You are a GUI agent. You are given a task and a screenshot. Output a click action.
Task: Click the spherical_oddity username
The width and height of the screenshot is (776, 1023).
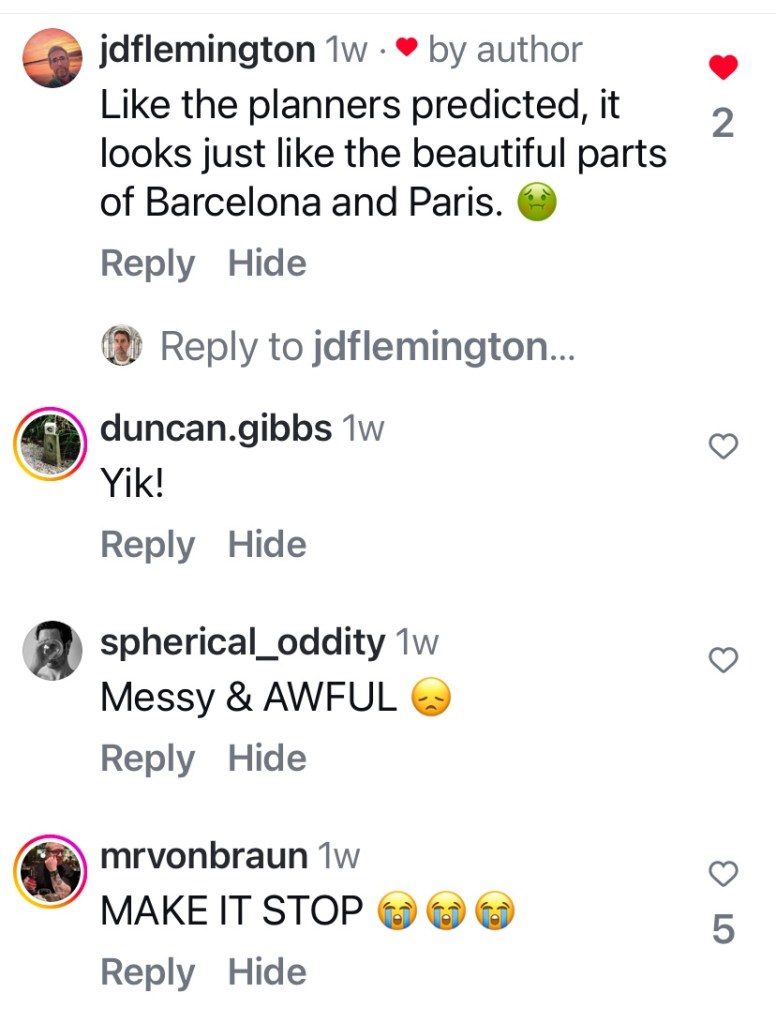[x=242, y=642]
